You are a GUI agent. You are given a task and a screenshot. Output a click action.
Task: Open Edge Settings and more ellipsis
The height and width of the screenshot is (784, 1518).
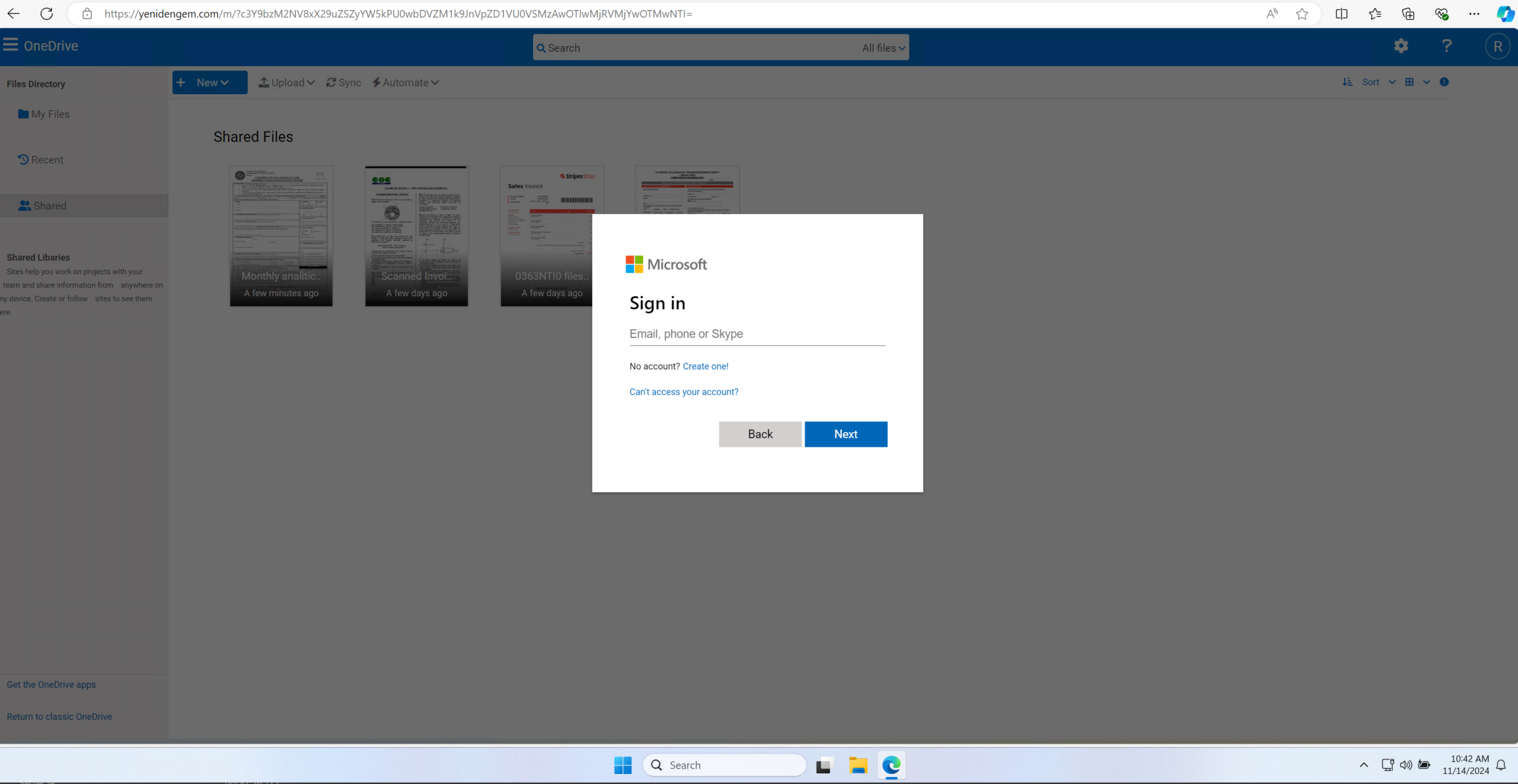point(1474,14)
